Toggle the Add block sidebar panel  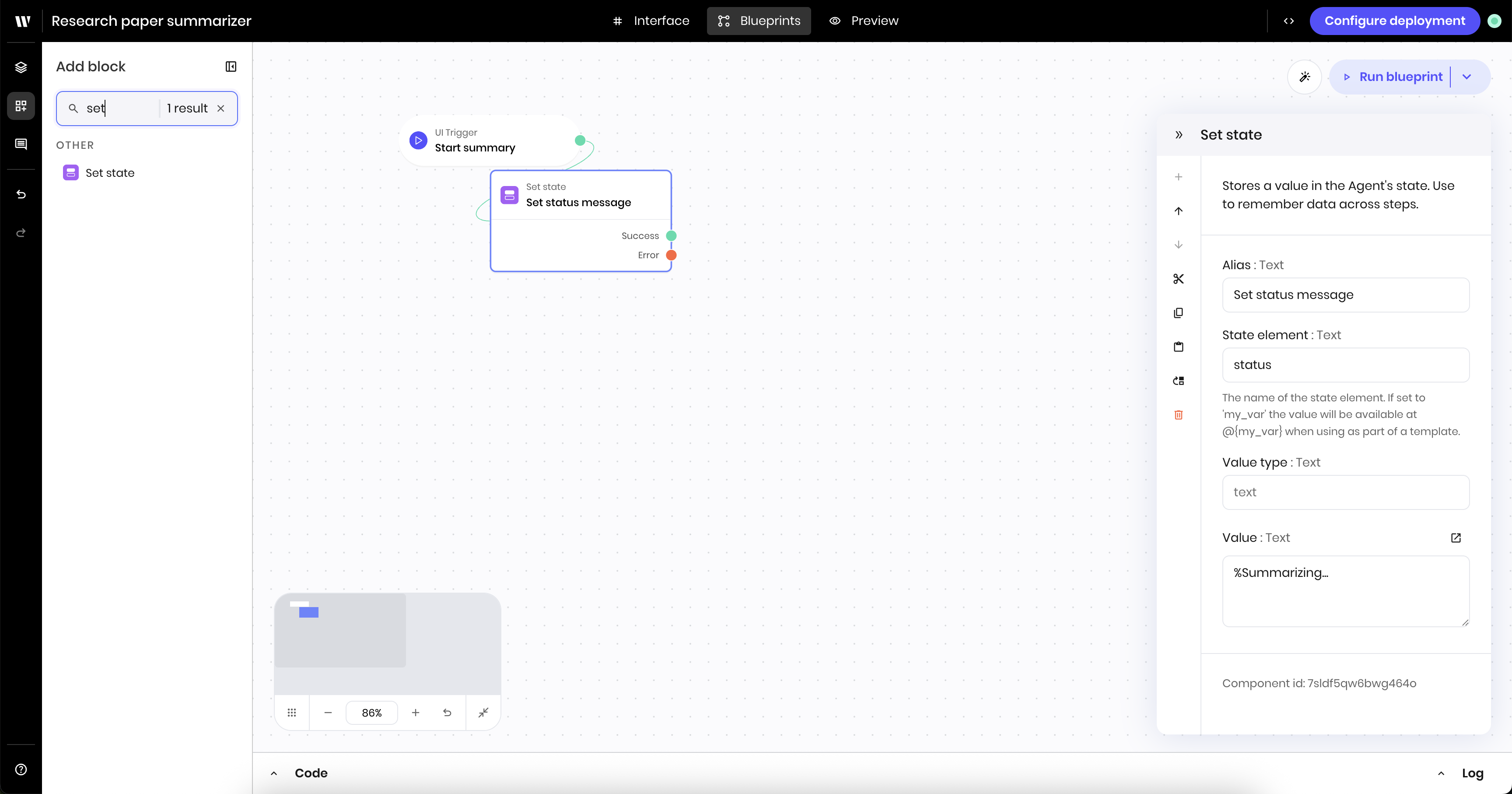[x=231, y=67]
